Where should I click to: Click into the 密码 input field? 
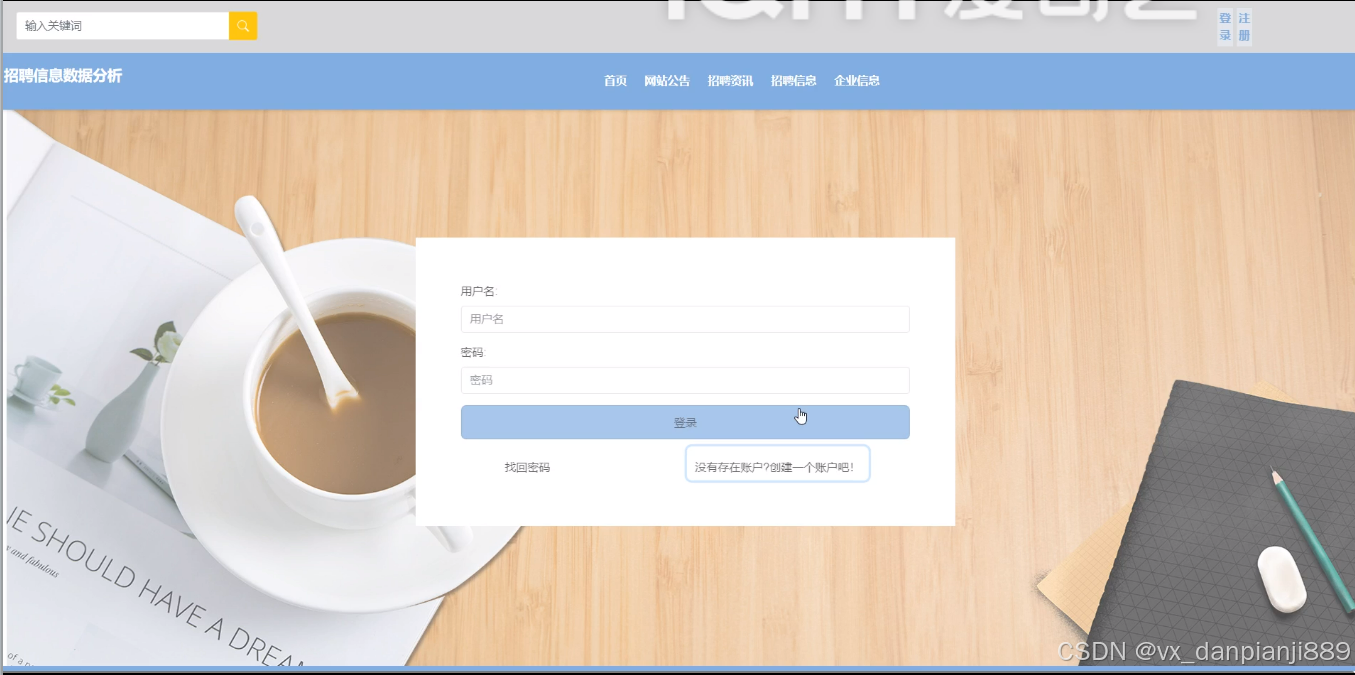pos(685,380)
